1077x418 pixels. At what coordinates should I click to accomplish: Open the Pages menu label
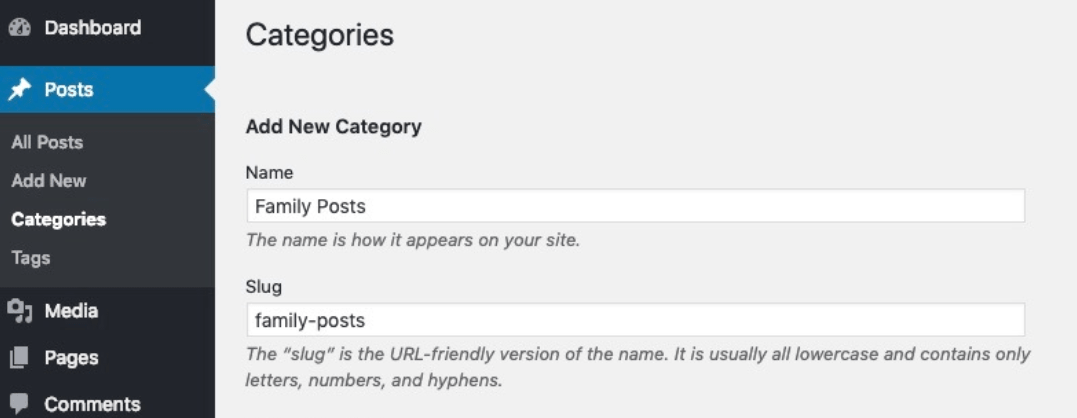(71, 358)
